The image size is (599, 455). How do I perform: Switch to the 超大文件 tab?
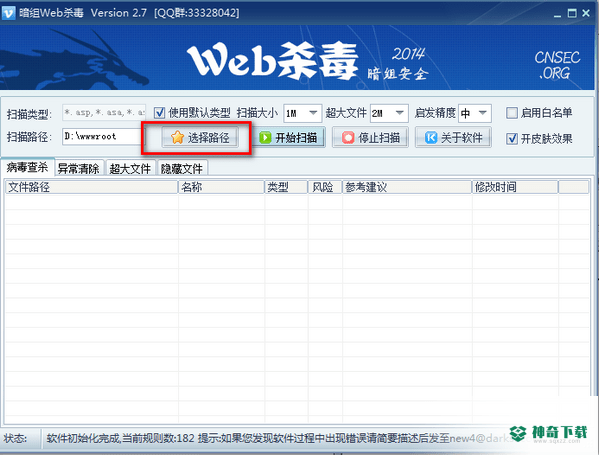coord(130,168)
